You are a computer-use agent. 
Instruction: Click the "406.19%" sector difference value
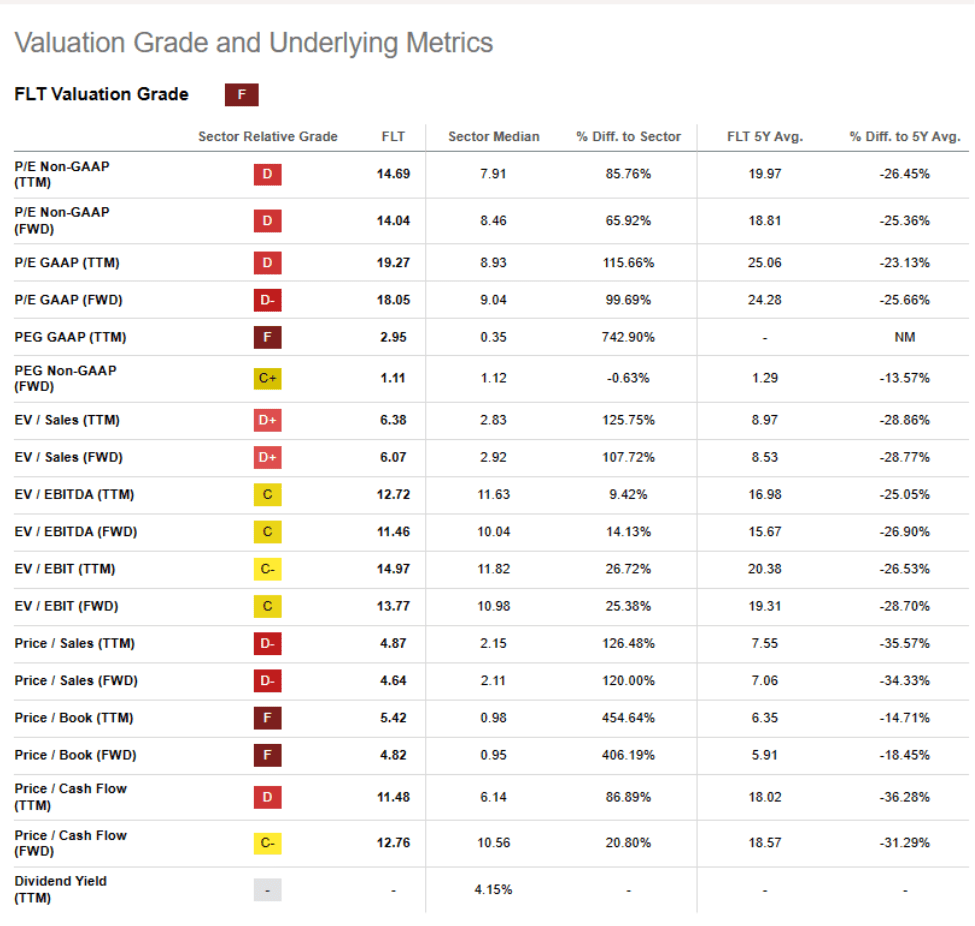coord(628,755)
